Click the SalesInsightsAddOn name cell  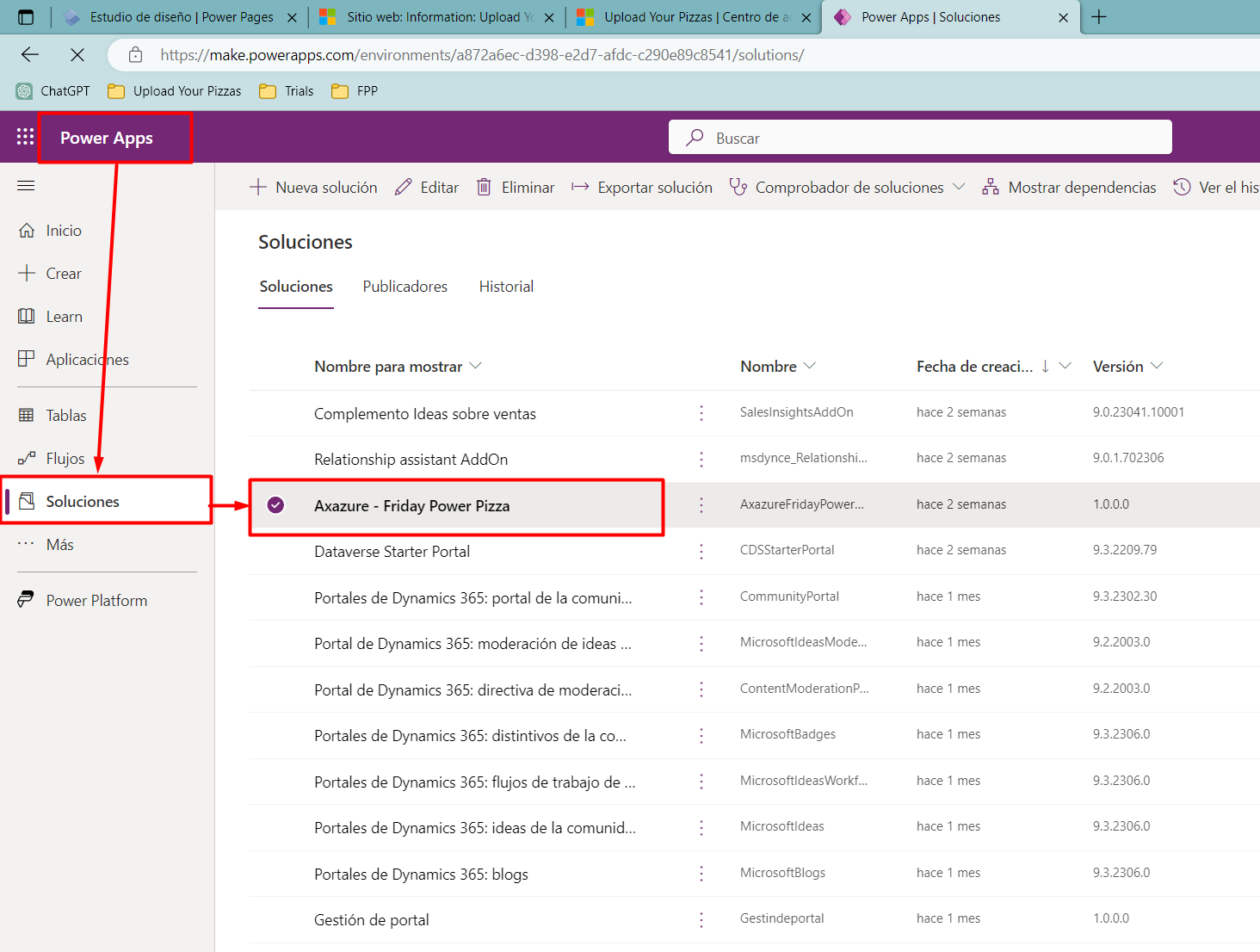797,412
